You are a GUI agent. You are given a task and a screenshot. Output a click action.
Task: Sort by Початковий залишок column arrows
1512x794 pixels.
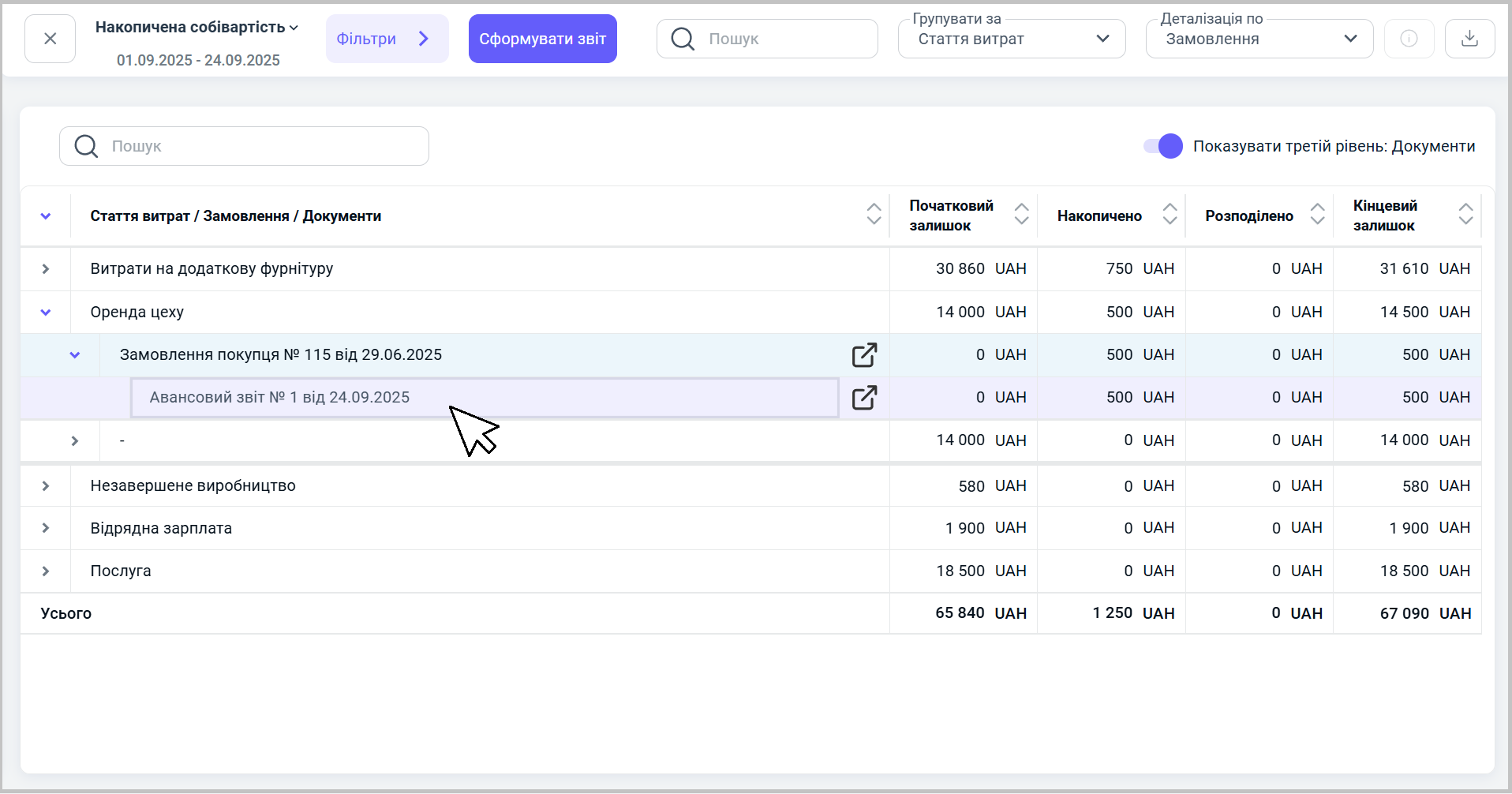pos(1021,215)
